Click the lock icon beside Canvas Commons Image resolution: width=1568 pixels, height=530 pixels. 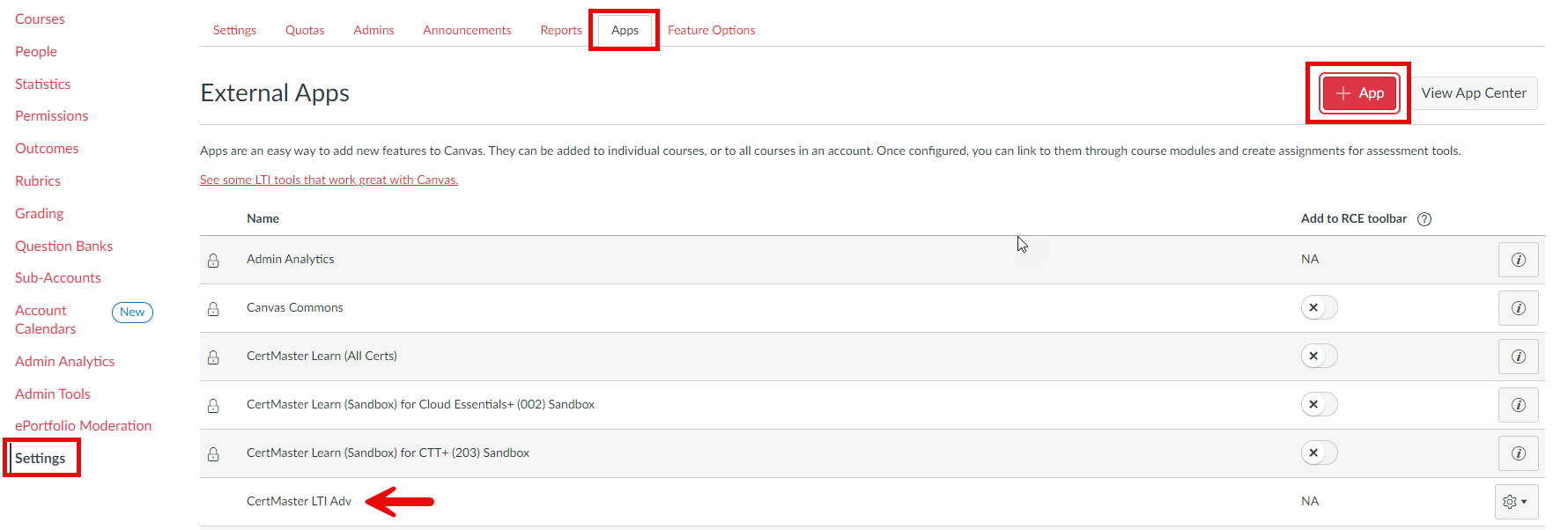[x=213, y=309]
